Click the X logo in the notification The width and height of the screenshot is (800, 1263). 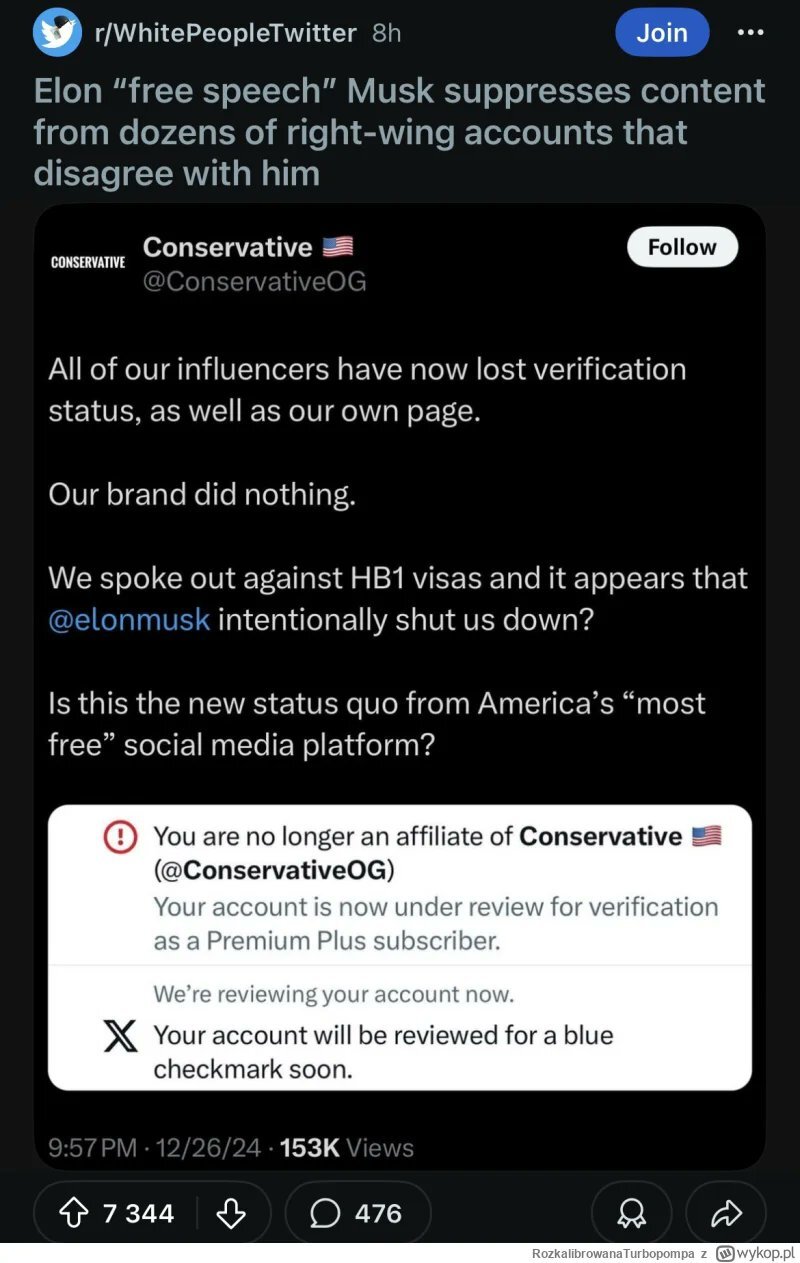pyautogui.click(x=120, y=1037)
